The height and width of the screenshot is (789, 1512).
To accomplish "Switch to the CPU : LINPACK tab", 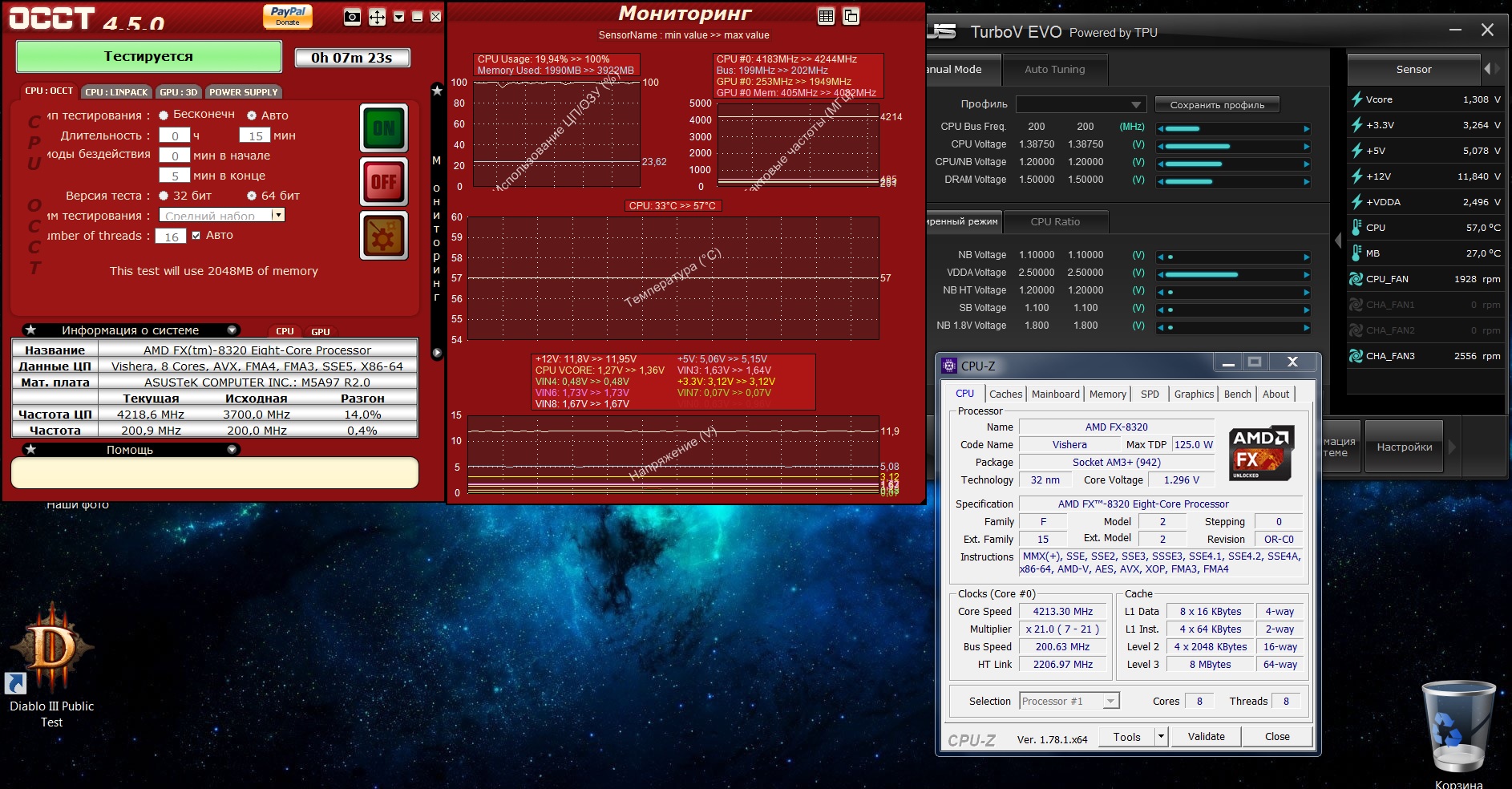I will 117,92.
